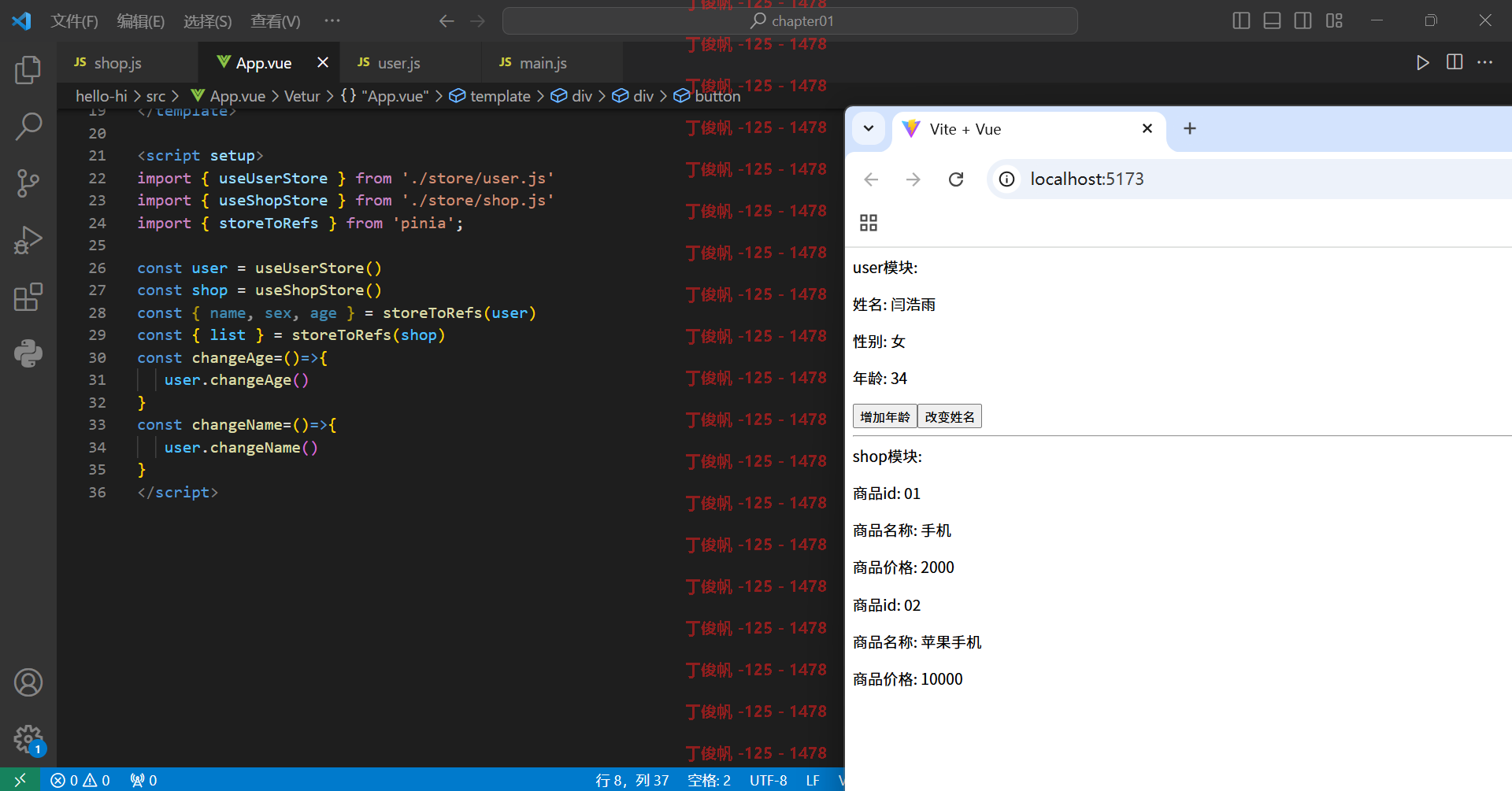
Task: Expand the src breadcrumb
Action: tap(156, 96)
